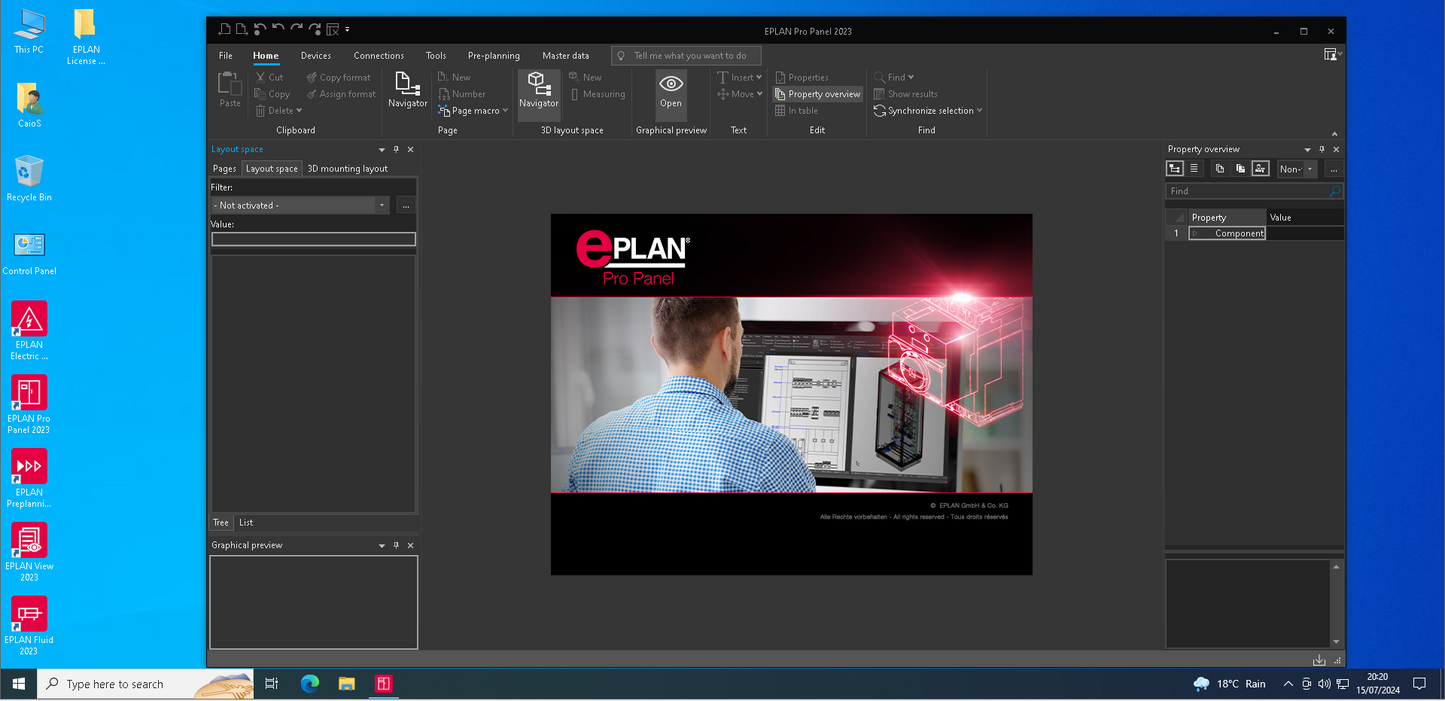Switch to 3D mounting layout tab

347,168
